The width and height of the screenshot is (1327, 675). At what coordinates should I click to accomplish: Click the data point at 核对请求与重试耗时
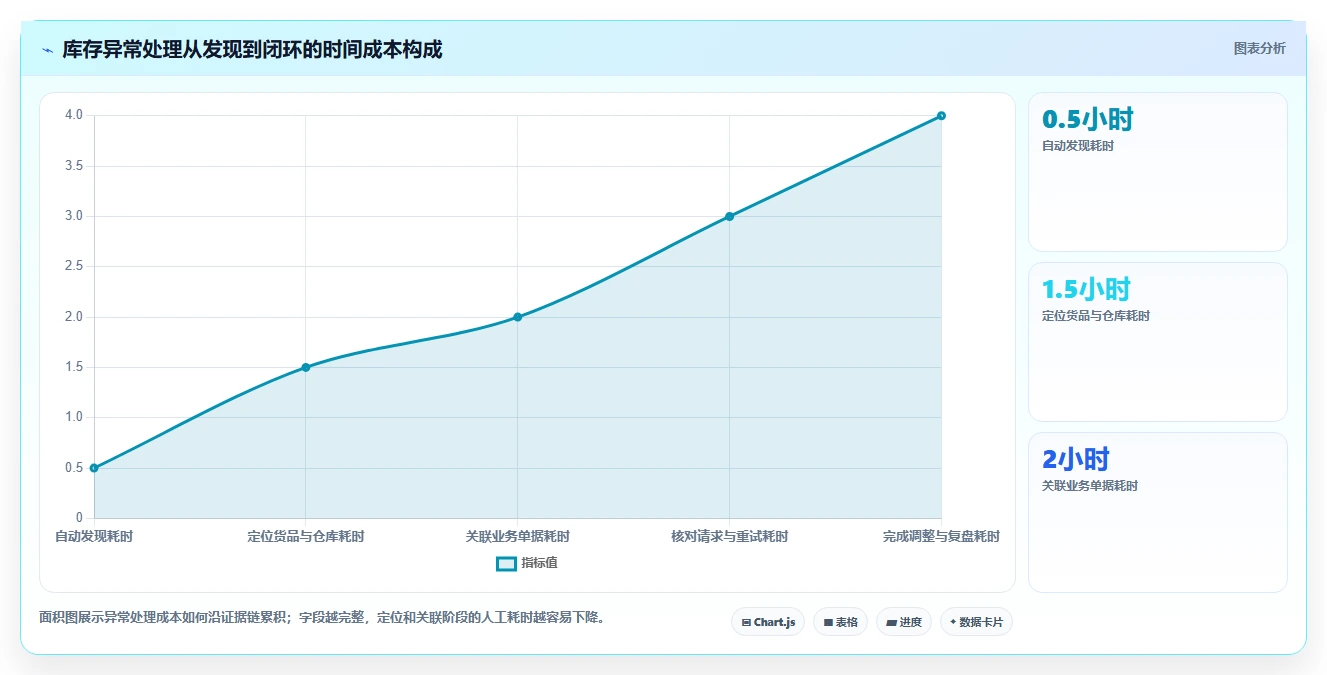click(x=730, y=216)
